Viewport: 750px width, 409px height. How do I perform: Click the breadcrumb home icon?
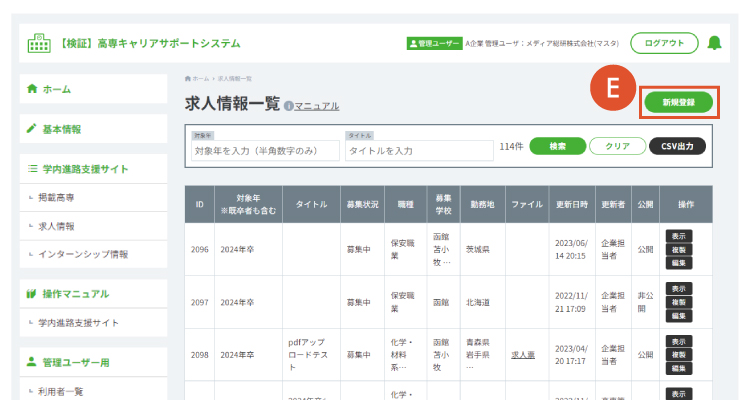pos(188,78)
